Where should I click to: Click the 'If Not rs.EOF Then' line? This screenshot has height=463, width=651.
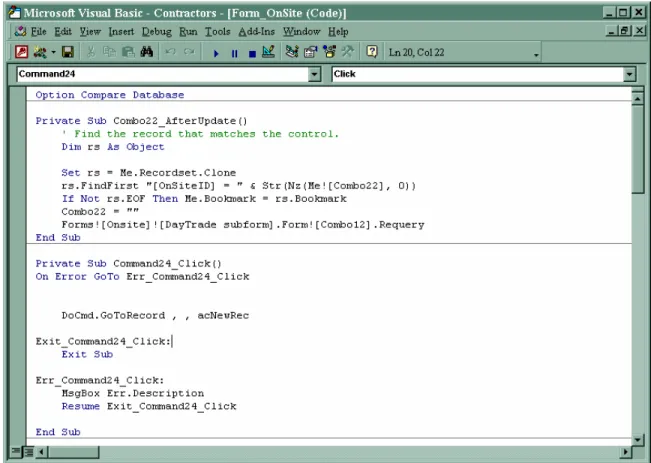204,198
